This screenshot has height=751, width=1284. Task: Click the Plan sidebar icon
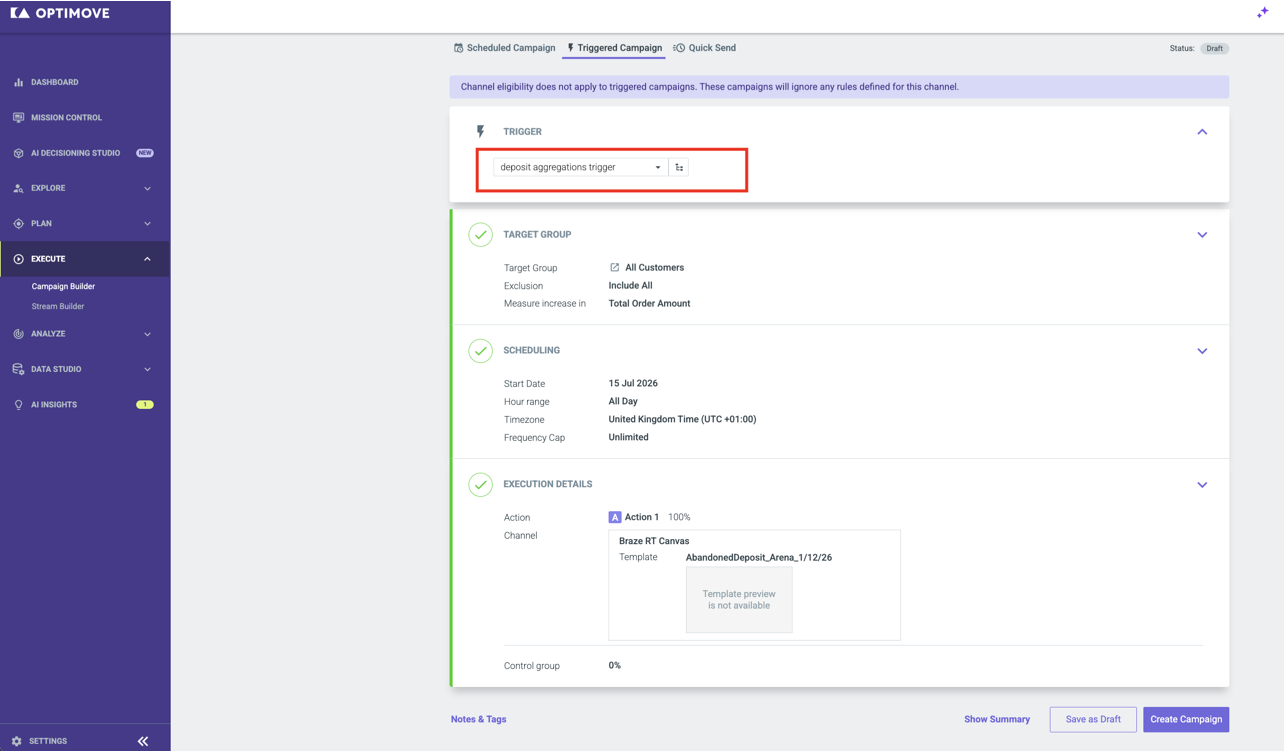[x=18, y=224]
